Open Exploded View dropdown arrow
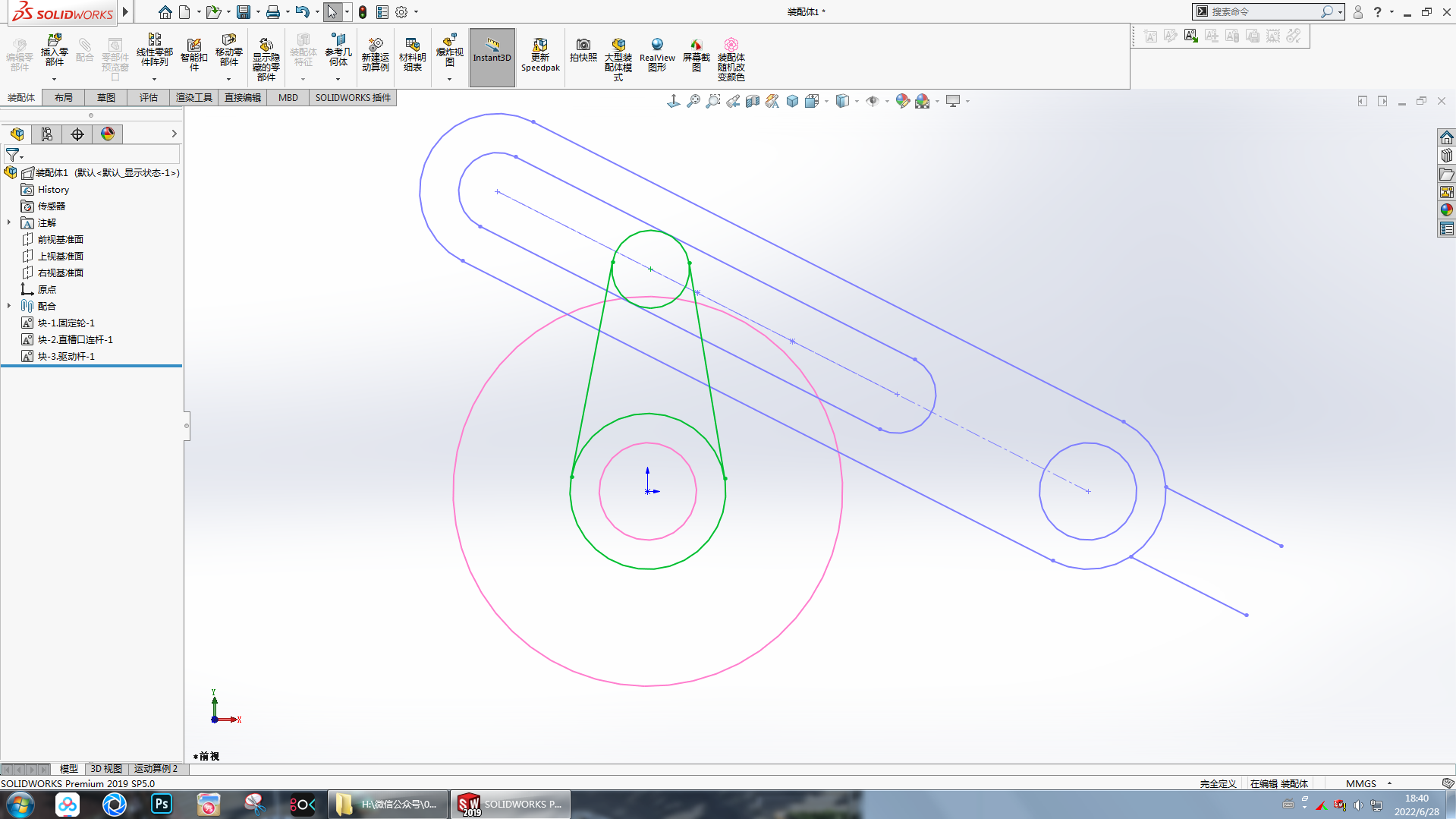The height and width of the screenshot is (819, 1456). click(x=450, y=79)
